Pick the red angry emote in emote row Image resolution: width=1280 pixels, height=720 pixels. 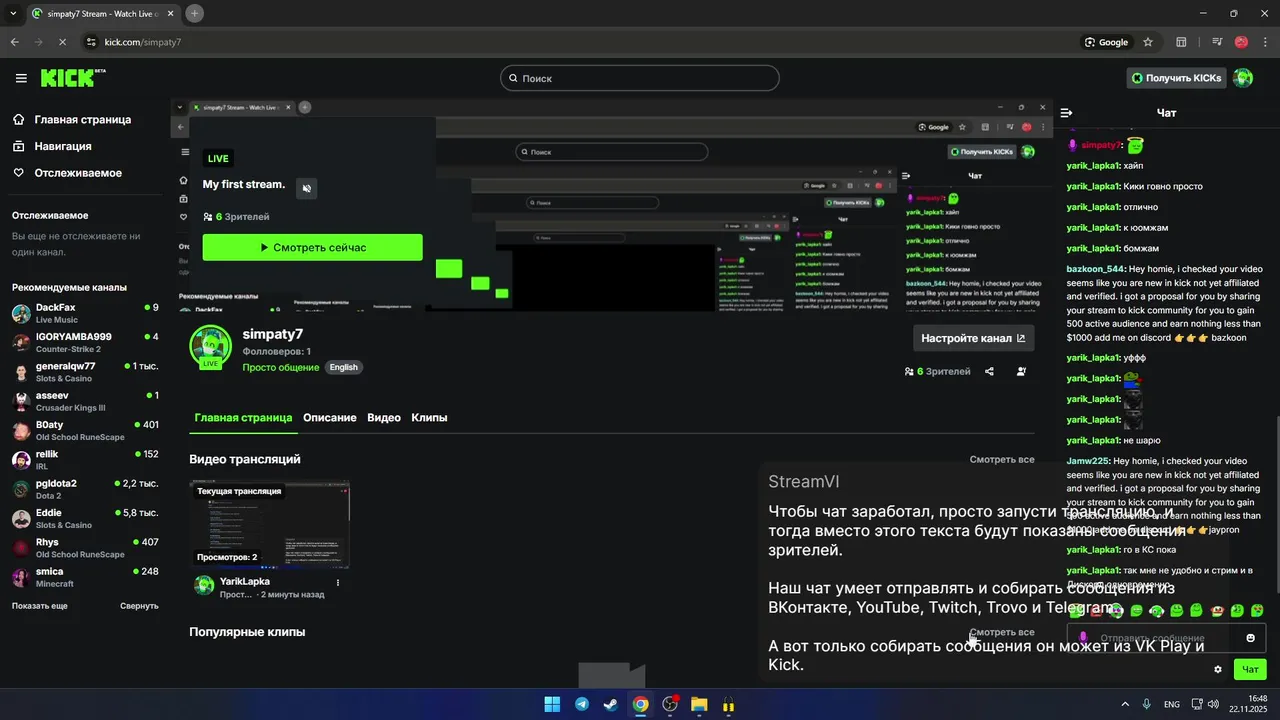(x=1096, y=610)
